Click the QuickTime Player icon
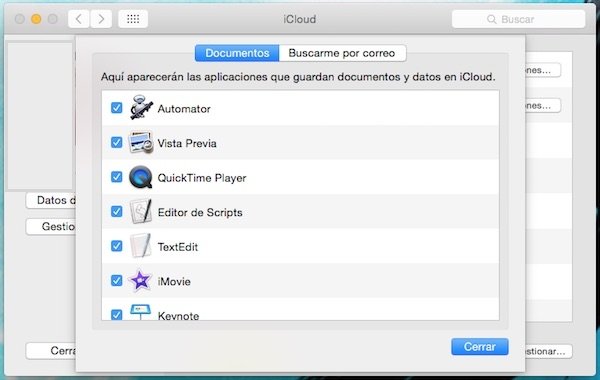This screenshot has height=380, width=600. tap(140, 177)
